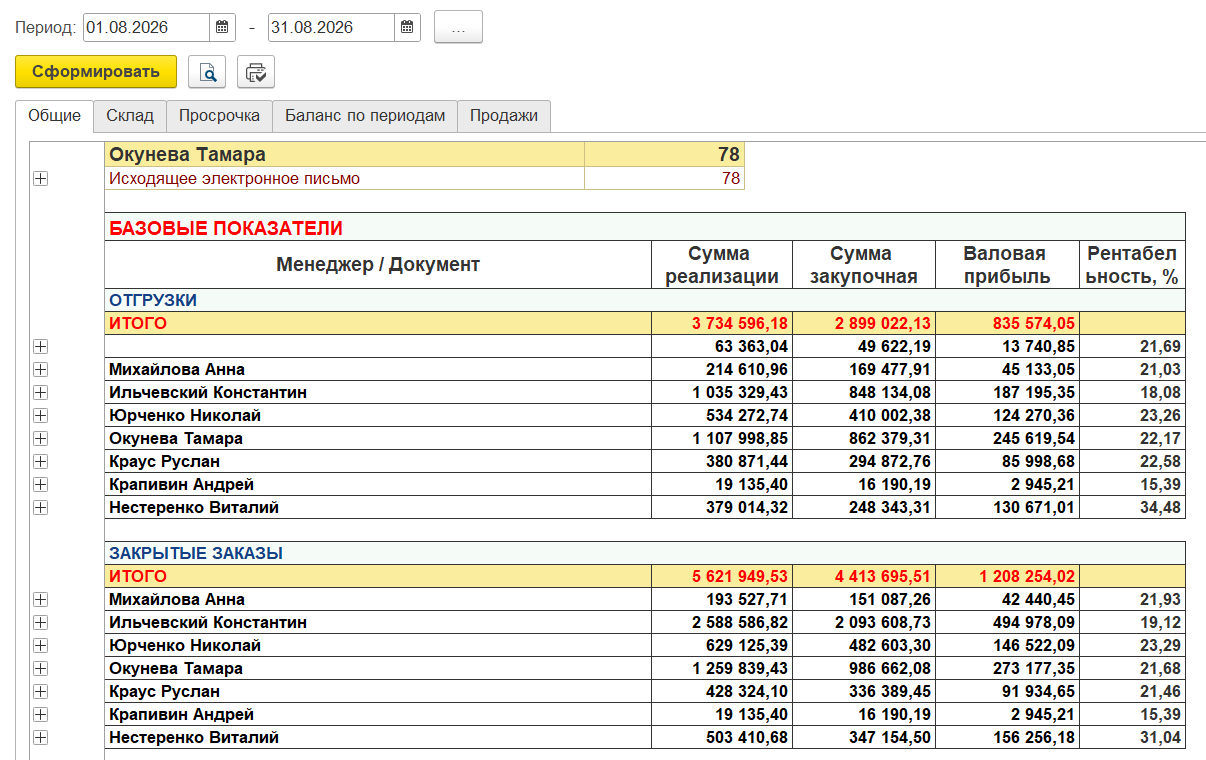Image resolution: width=1206 pixels, height=760 pixels.
Task: Expand Нестеренко Виталий shipments row
Action: pyautogui.click(x=41, y=508)
